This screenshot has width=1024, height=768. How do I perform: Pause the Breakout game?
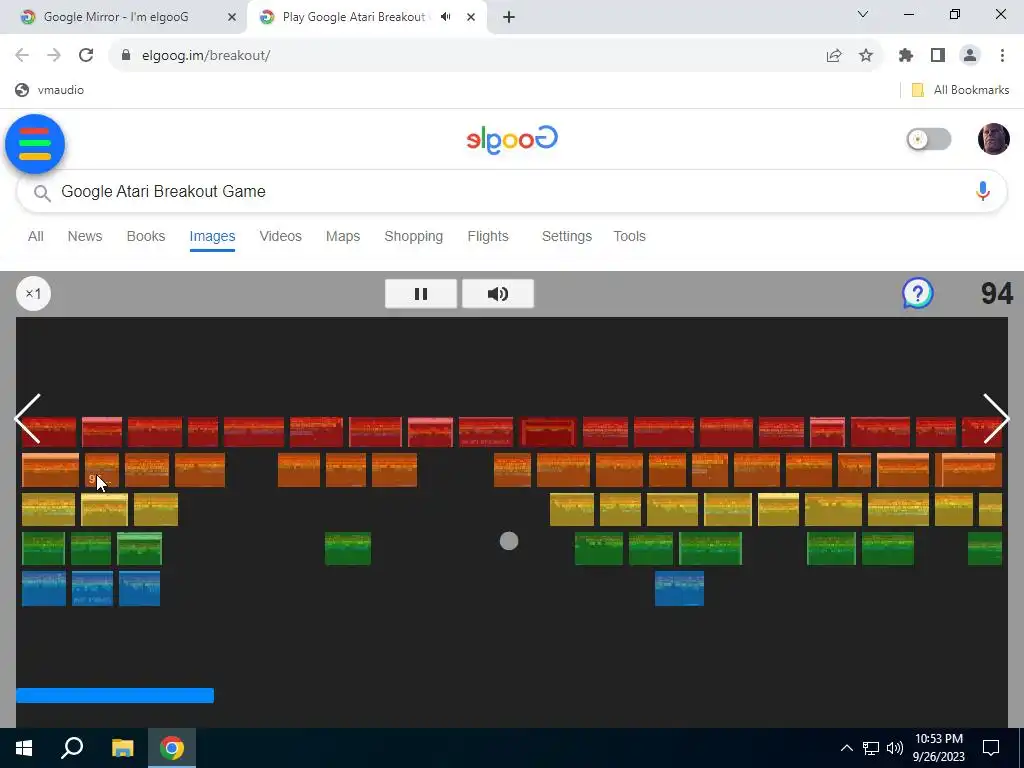(x=421, y=294)
